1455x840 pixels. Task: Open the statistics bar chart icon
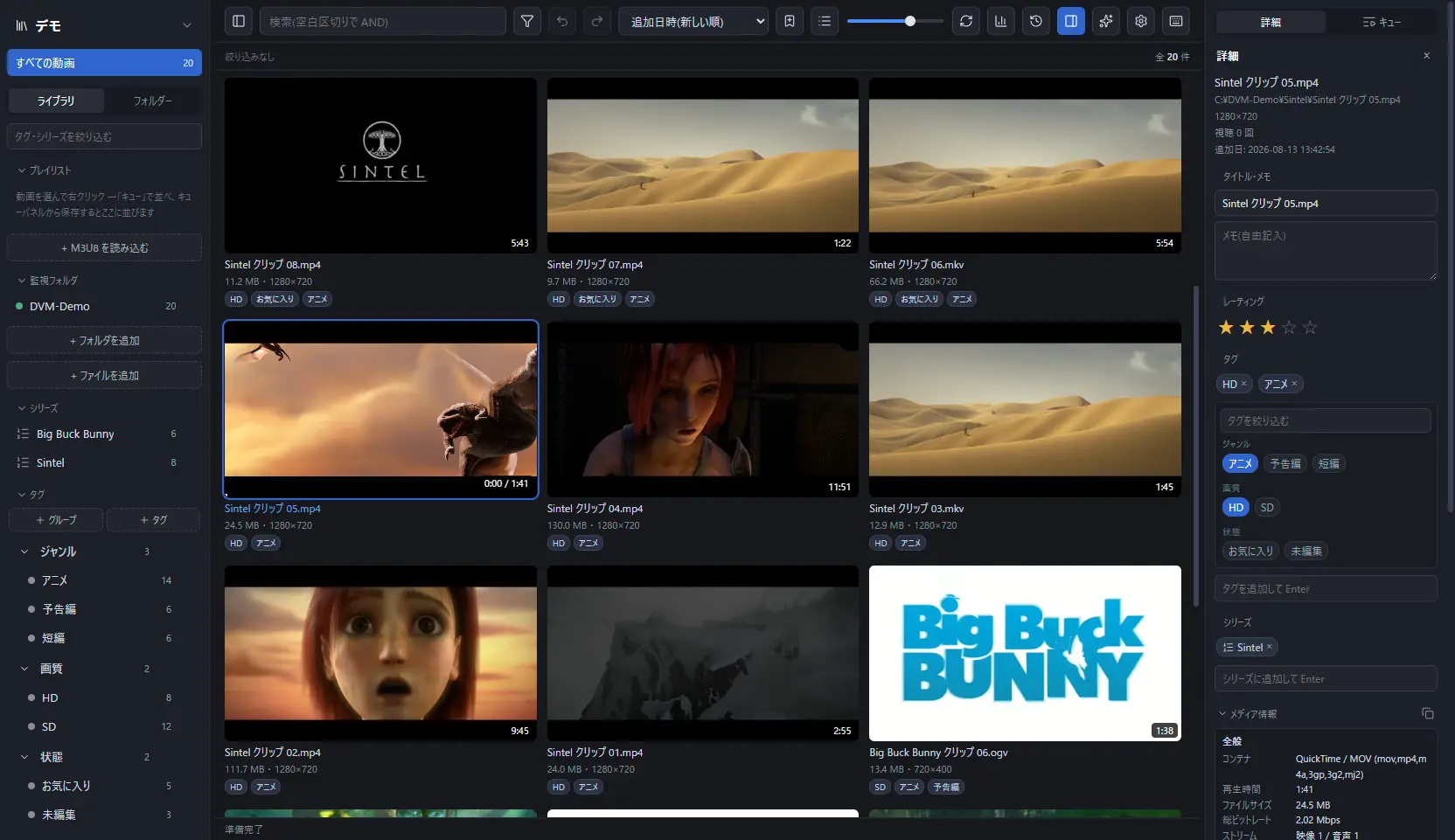[1001, 21]
